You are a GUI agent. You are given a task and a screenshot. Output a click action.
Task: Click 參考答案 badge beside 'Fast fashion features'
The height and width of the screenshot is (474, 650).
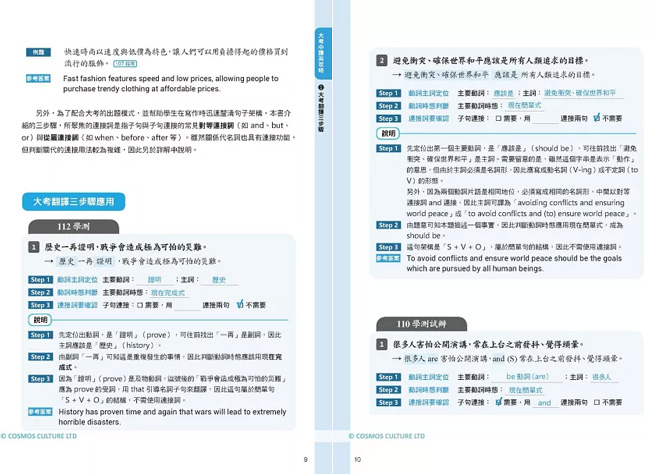[x=38, y=78]
